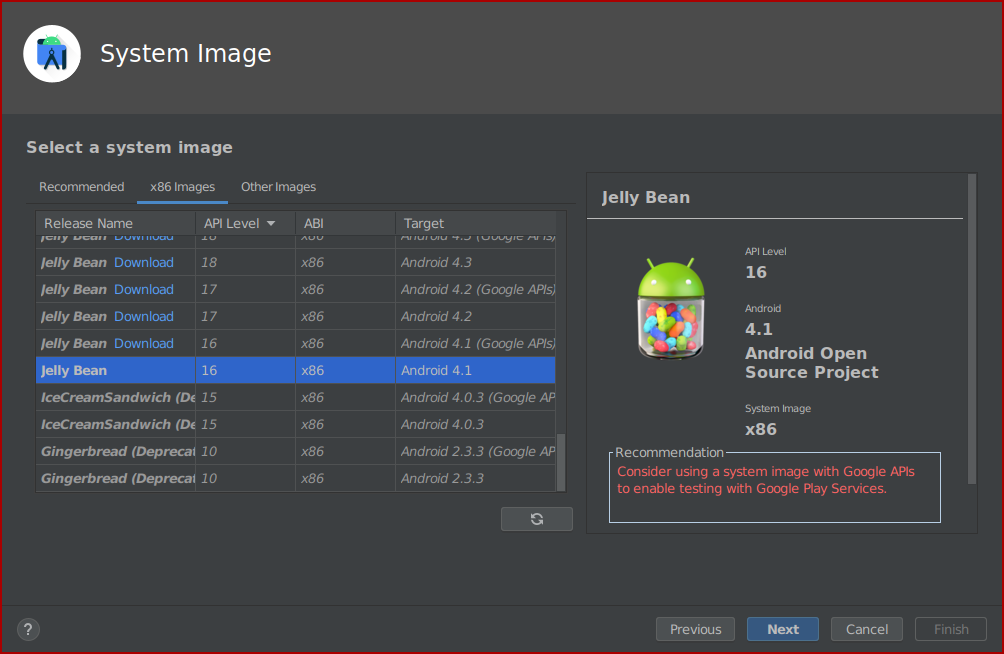This screenshot has width=1004, height=654.
Task: Cancel the system image dialog
Action: (866, 630)
